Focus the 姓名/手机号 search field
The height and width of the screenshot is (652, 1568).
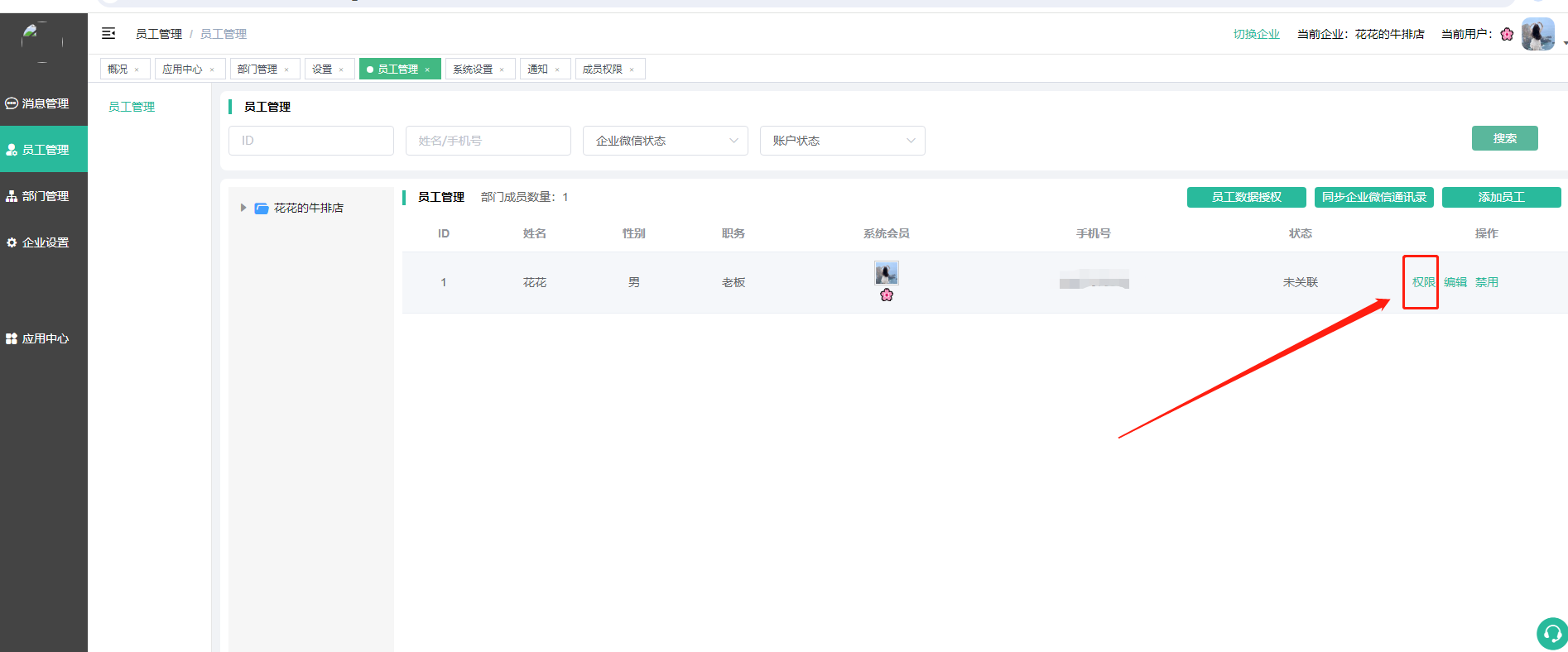point(488,141)
